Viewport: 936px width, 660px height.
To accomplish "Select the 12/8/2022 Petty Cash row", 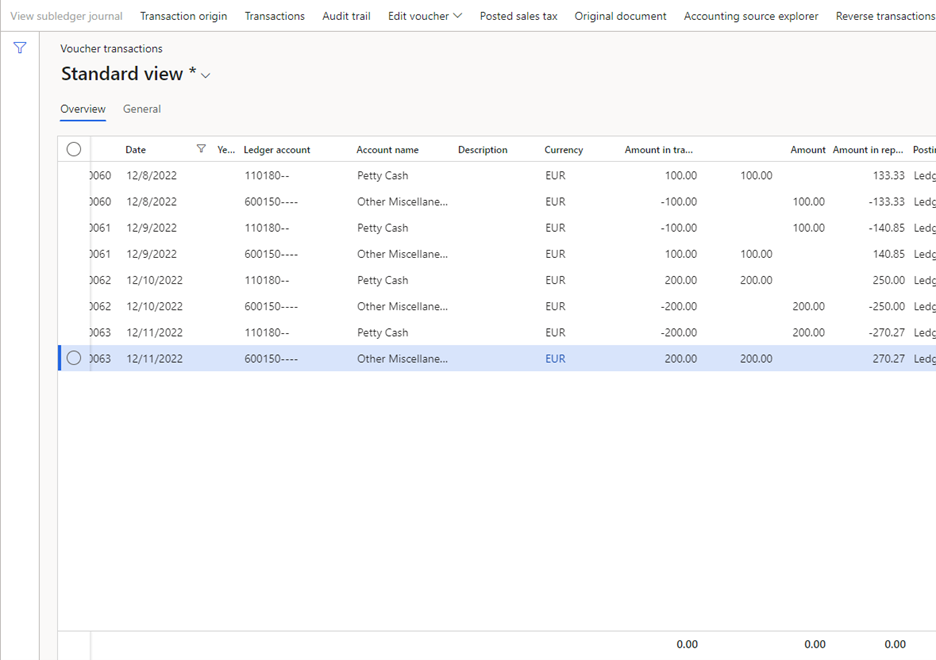I will [497, 175].
